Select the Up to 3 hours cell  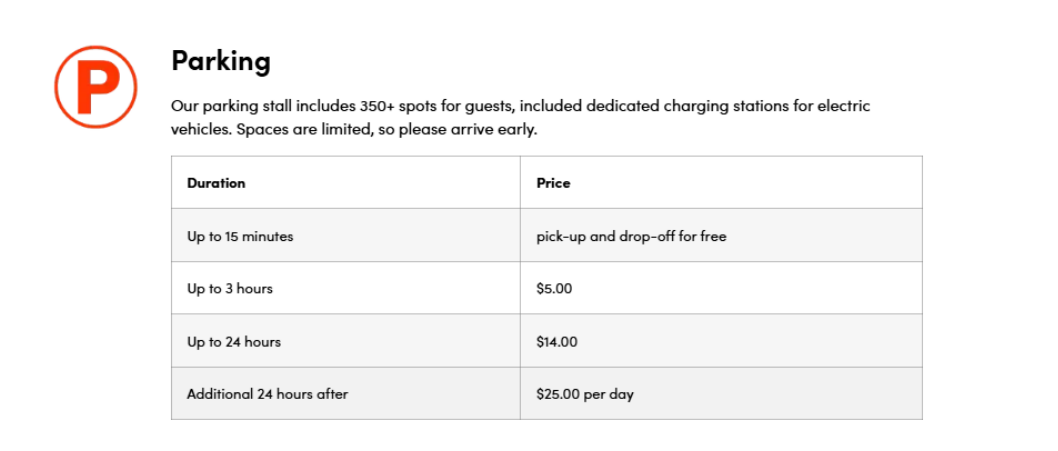230,289
